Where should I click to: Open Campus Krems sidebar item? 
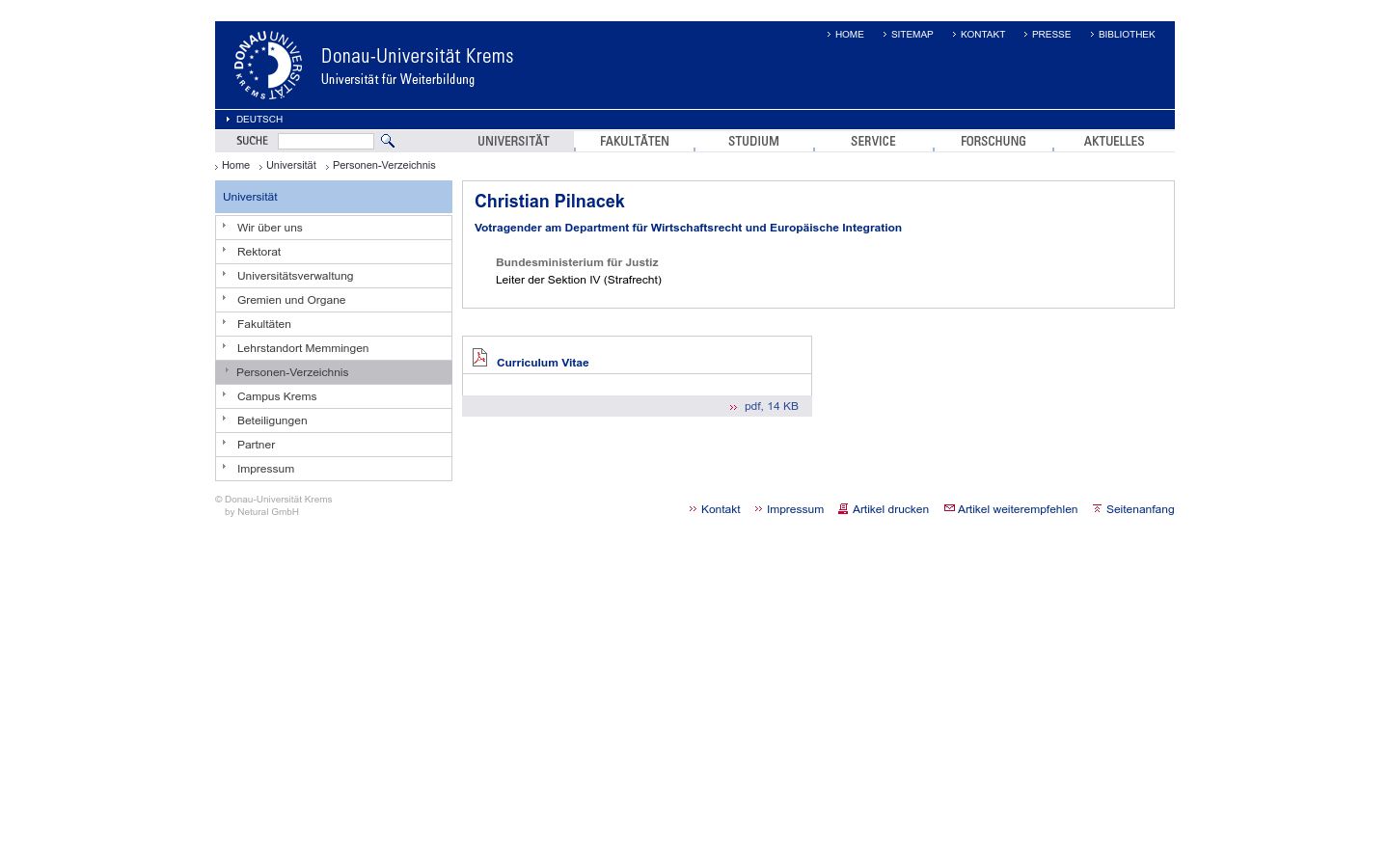coord(334,396)
